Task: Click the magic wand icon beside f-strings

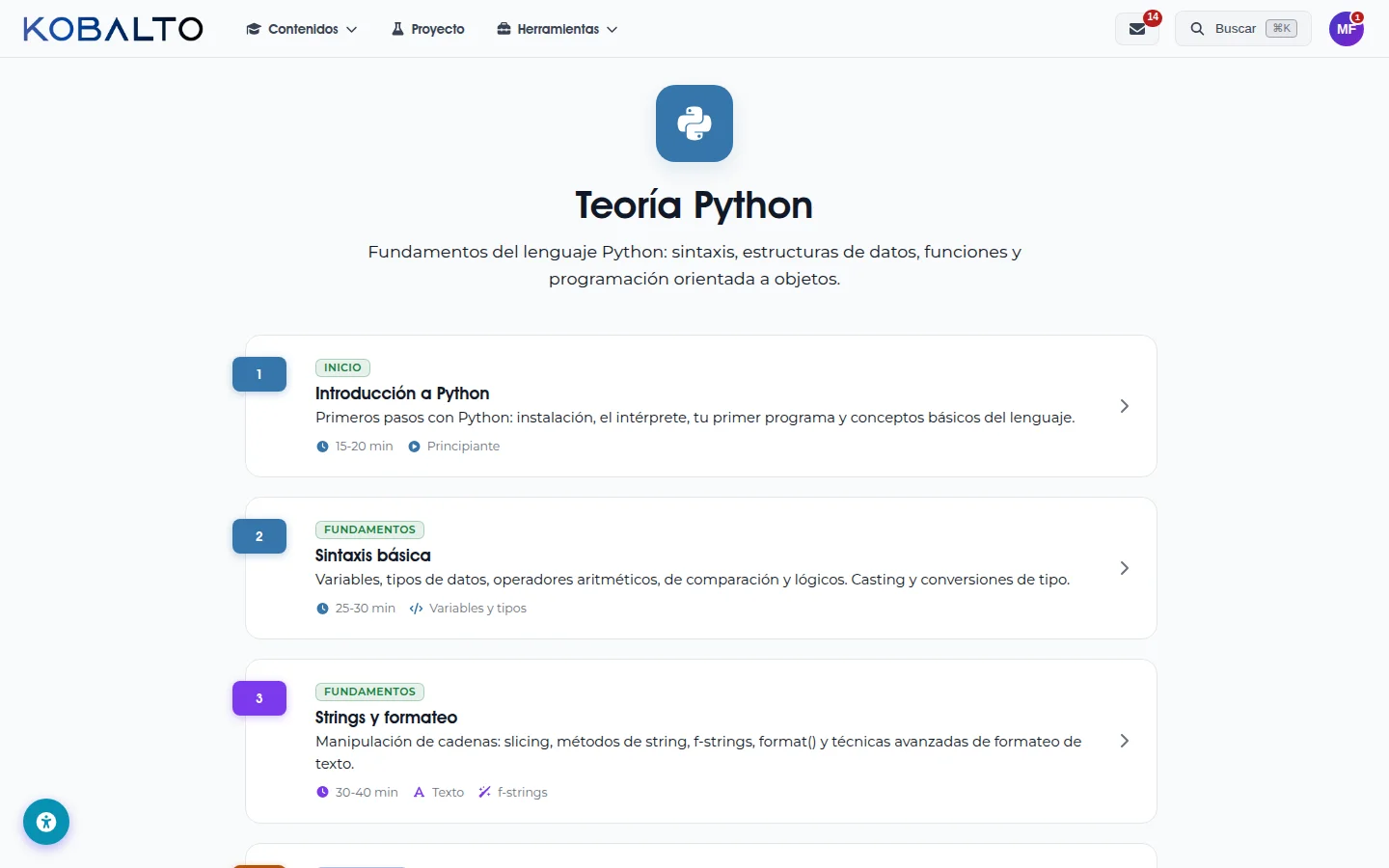Action: tap(484, 793)
